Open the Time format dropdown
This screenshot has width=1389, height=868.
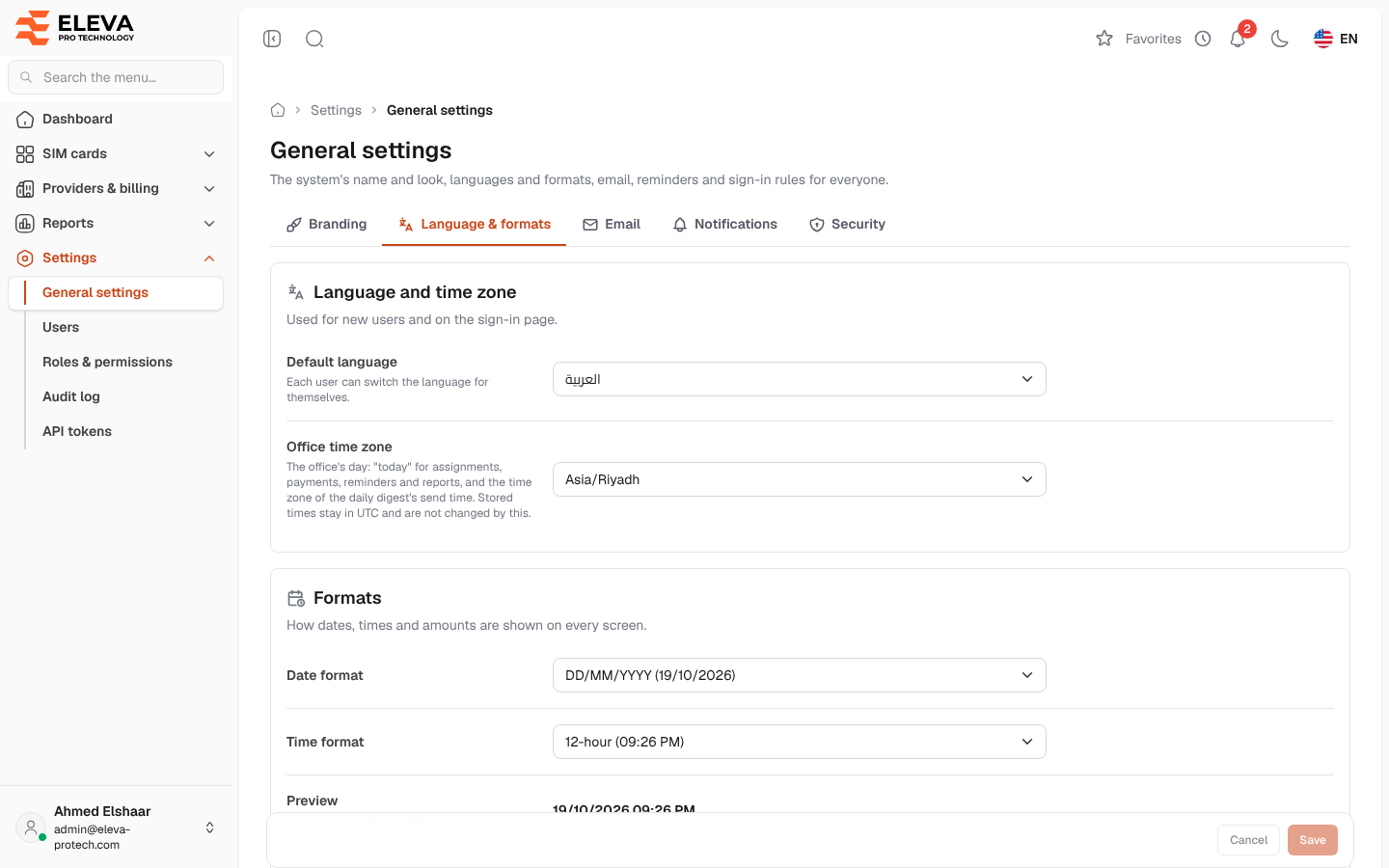tap(799, 742)
